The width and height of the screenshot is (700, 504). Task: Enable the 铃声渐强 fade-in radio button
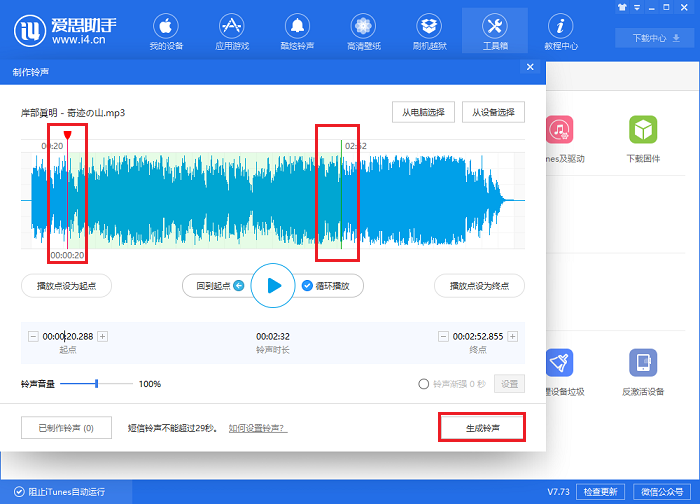tap(424, 384)
